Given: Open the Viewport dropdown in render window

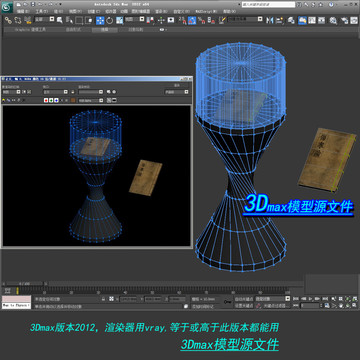Looking at the screenshot, I should coord(56,92).
